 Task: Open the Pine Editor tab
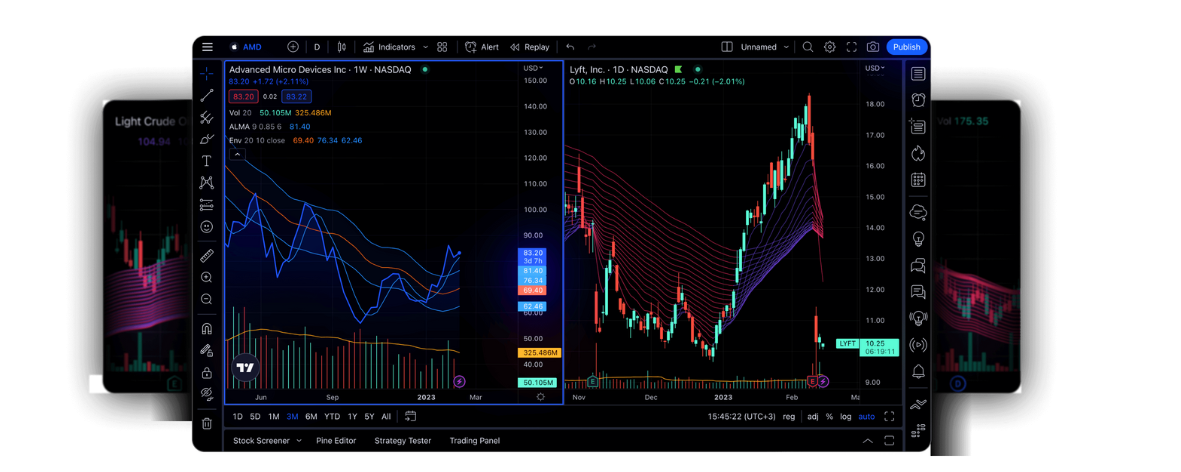336,440
